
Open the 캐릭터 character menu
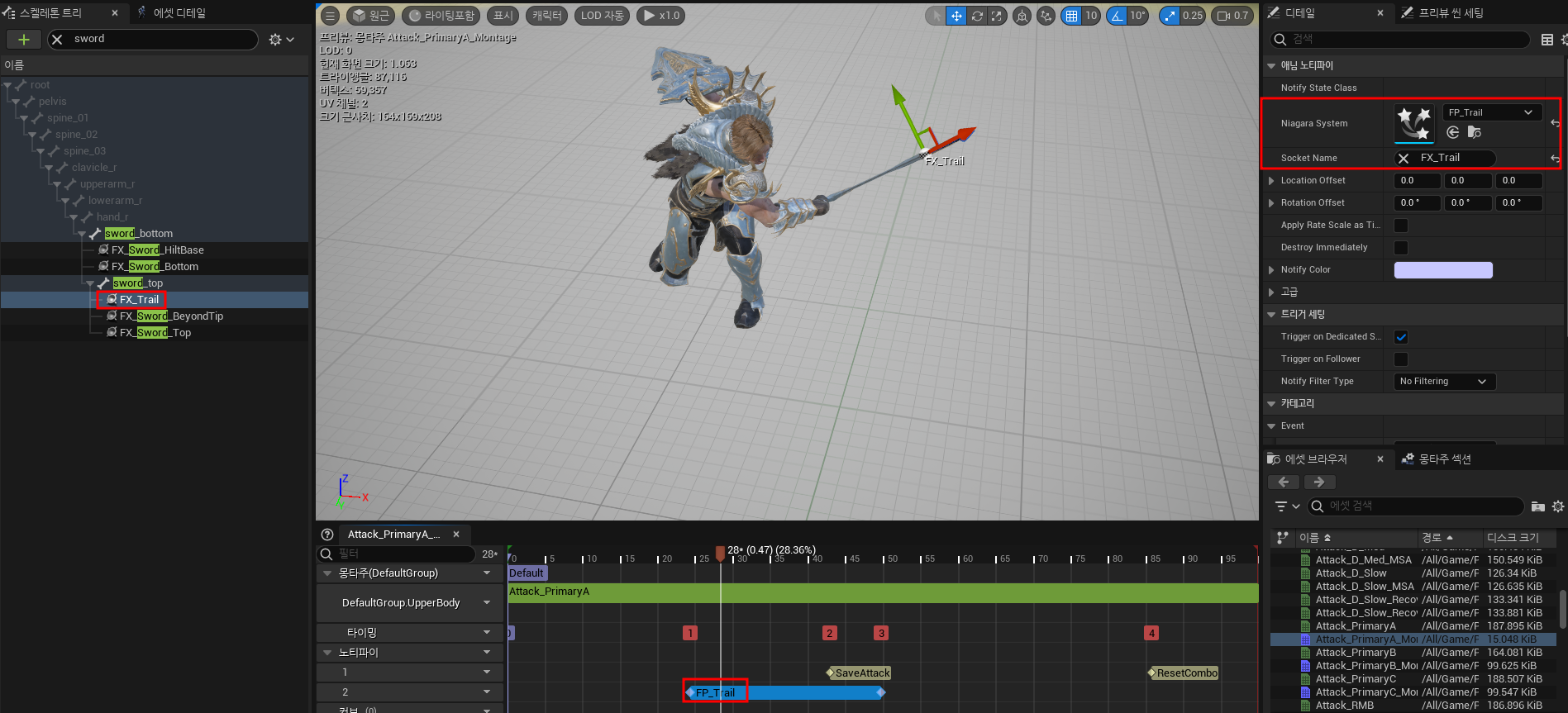pyautogui.click(x=547, y=16)
